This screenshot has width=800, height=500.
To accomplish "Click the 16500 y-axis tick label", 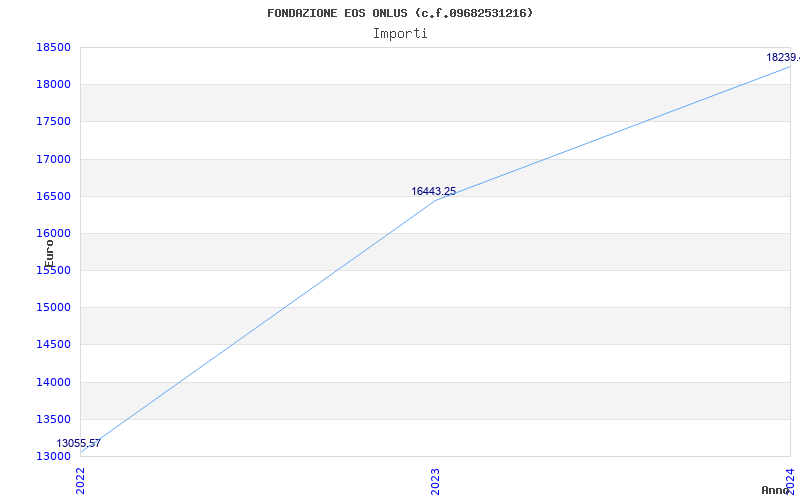I will click(53, 196).
